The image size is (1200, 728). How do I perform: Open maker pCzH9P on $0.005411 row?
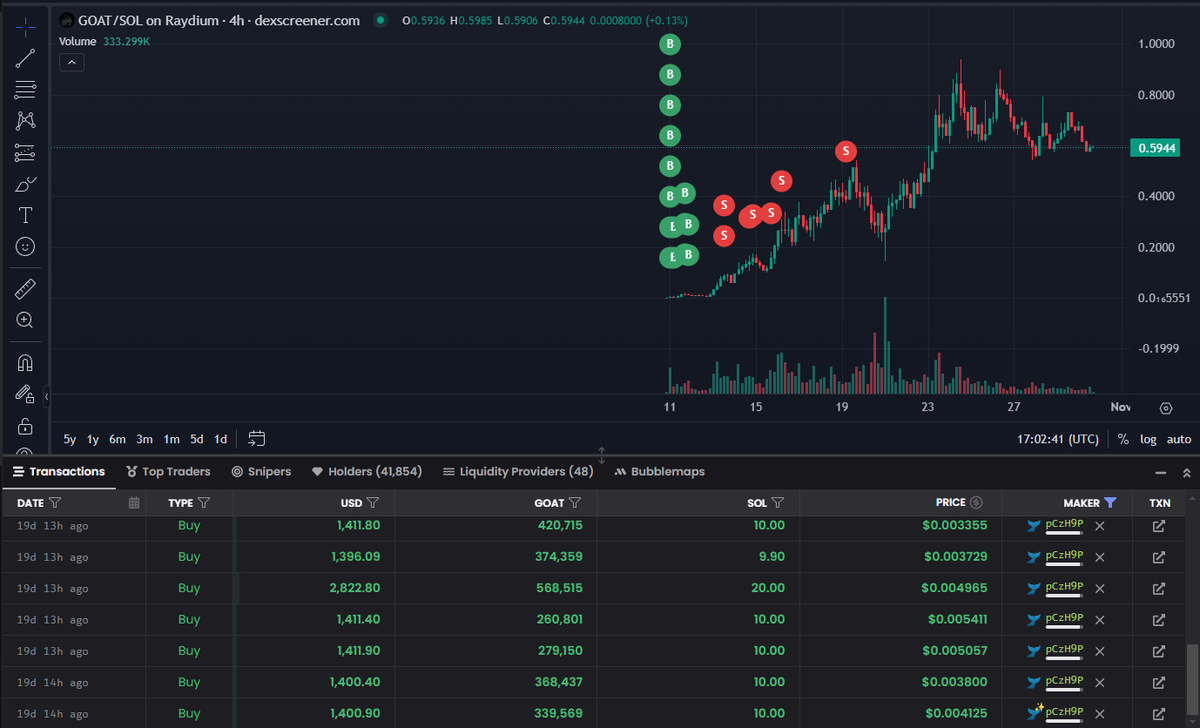click(1064, 618)
